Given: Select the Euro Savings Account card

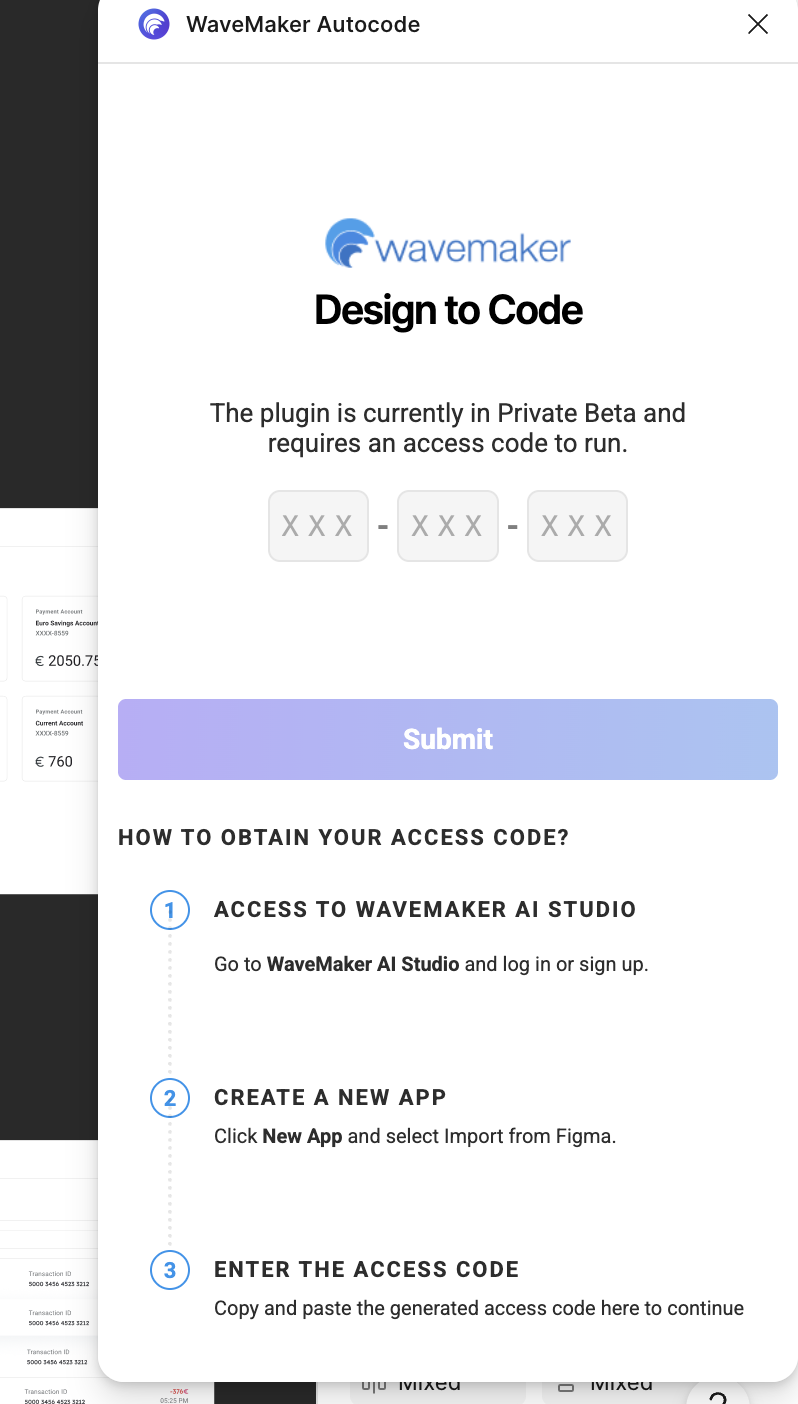Looking at the screenshot, I should click(60, 638).
